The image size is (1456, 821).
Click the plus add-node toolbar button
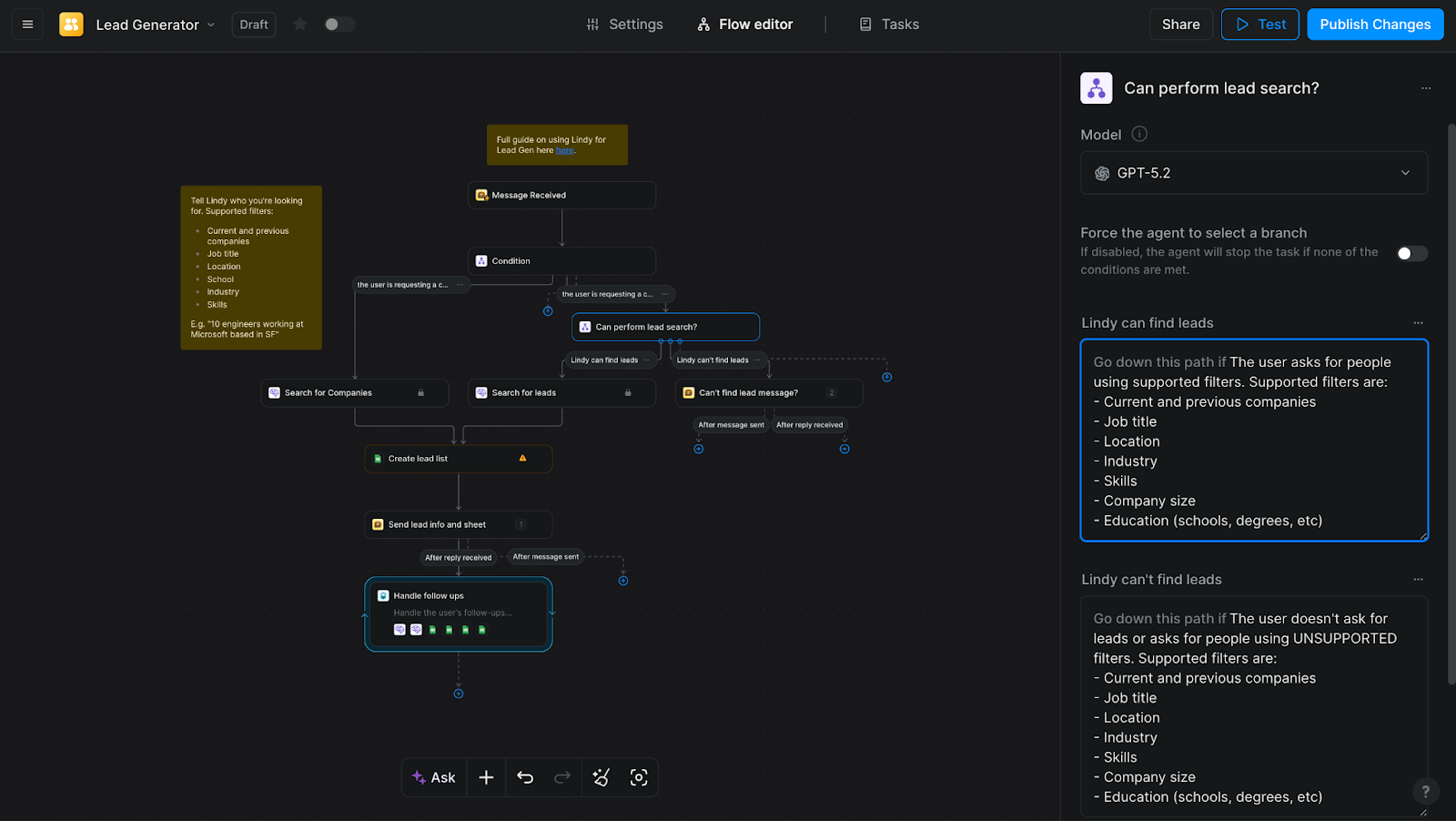[486, 777]
